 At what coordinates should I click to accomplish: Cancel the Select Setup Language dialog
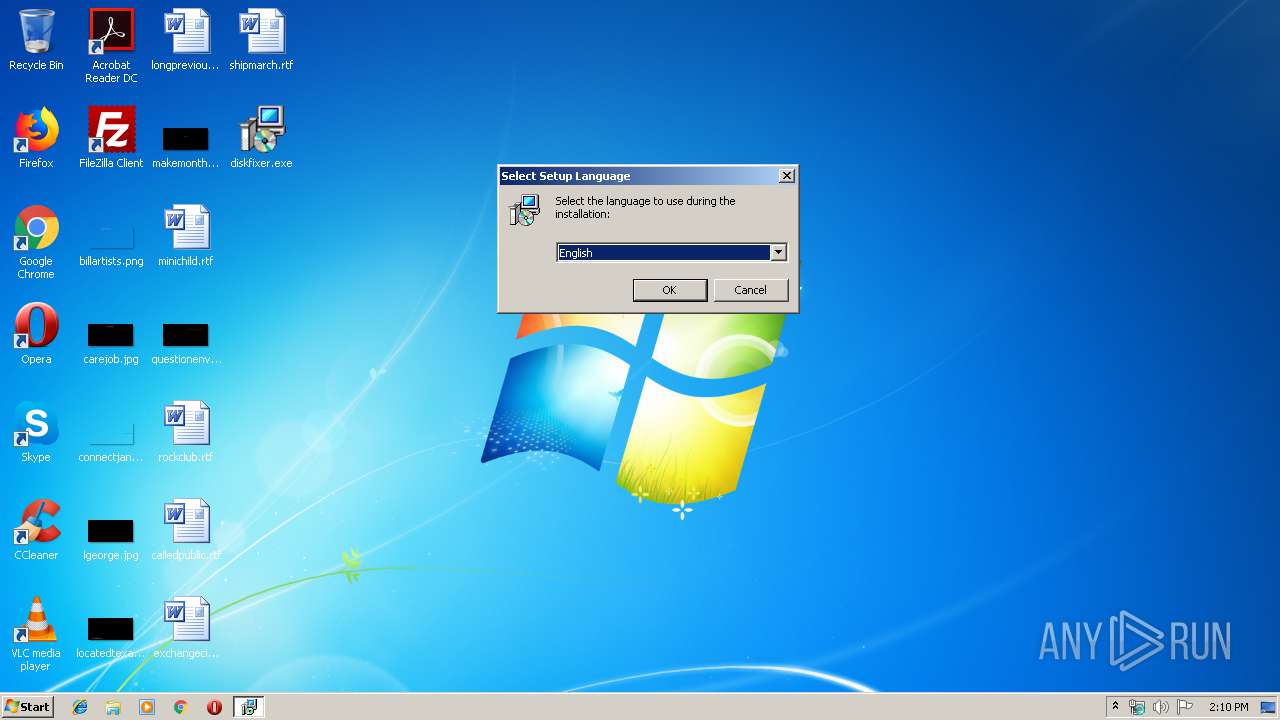click(x=750, y=290)
